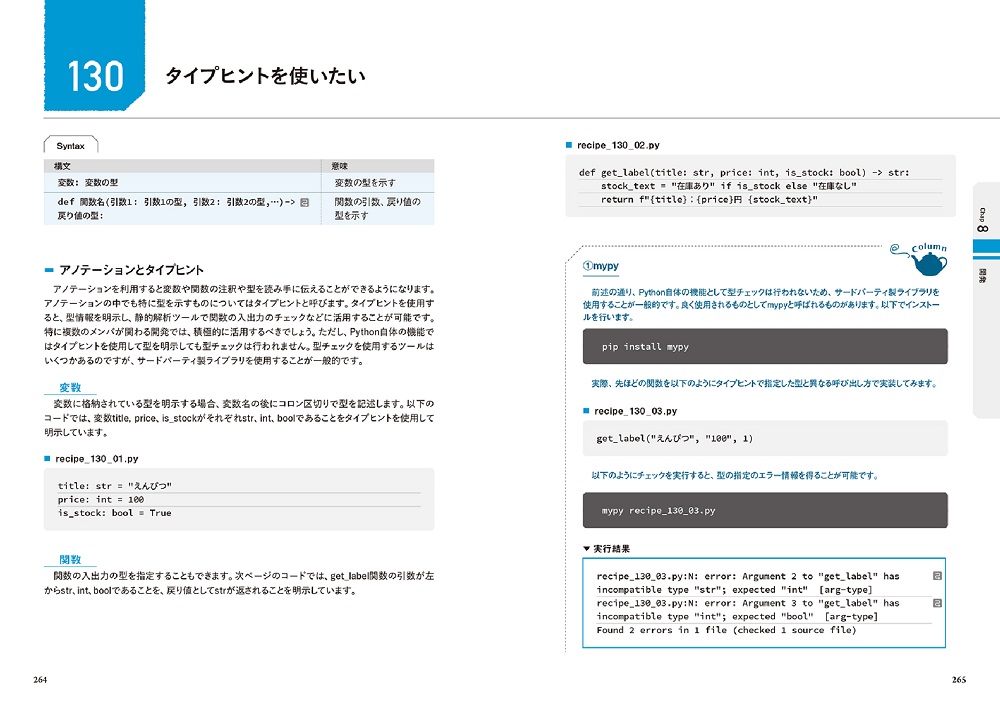The height and width of the screenshot is (709, 1000).
Task: Click the code line title: str = "えんぴつ"
Action: 115,486
